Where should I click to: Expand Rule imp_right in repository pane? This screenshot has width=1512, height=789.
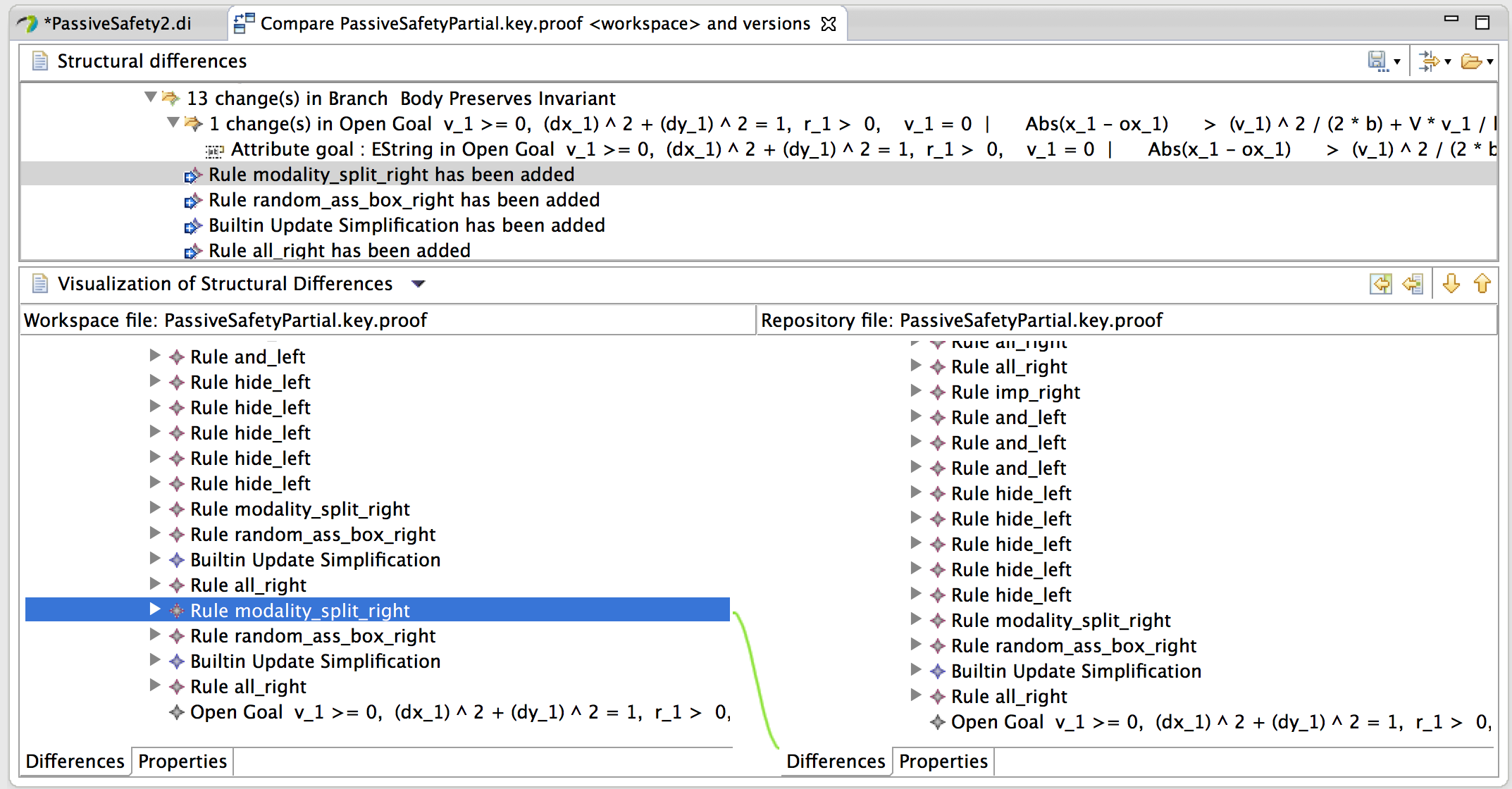(x=915, y=391)
